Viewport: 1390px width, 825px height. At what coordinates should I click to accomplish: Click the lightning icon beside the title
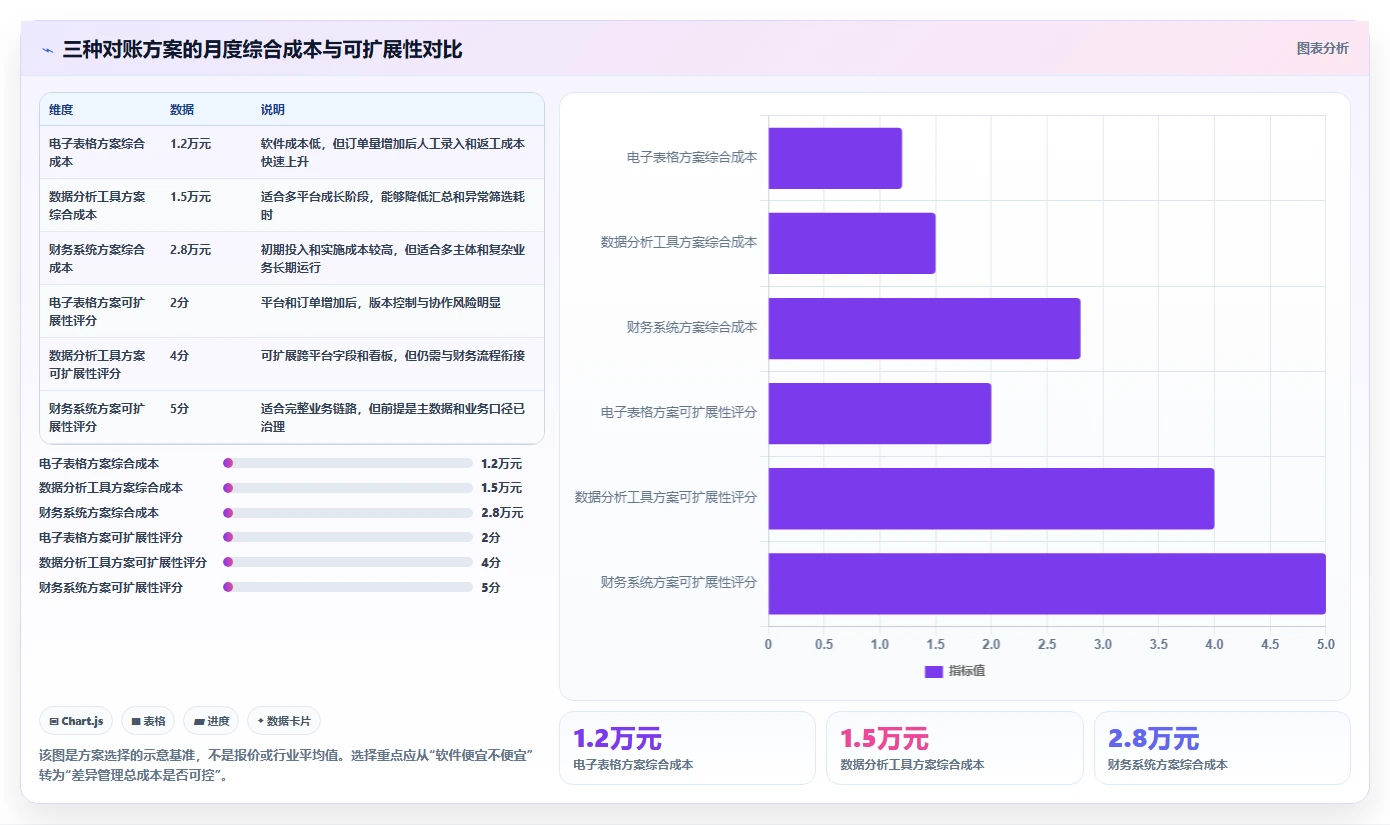(48, 50)
